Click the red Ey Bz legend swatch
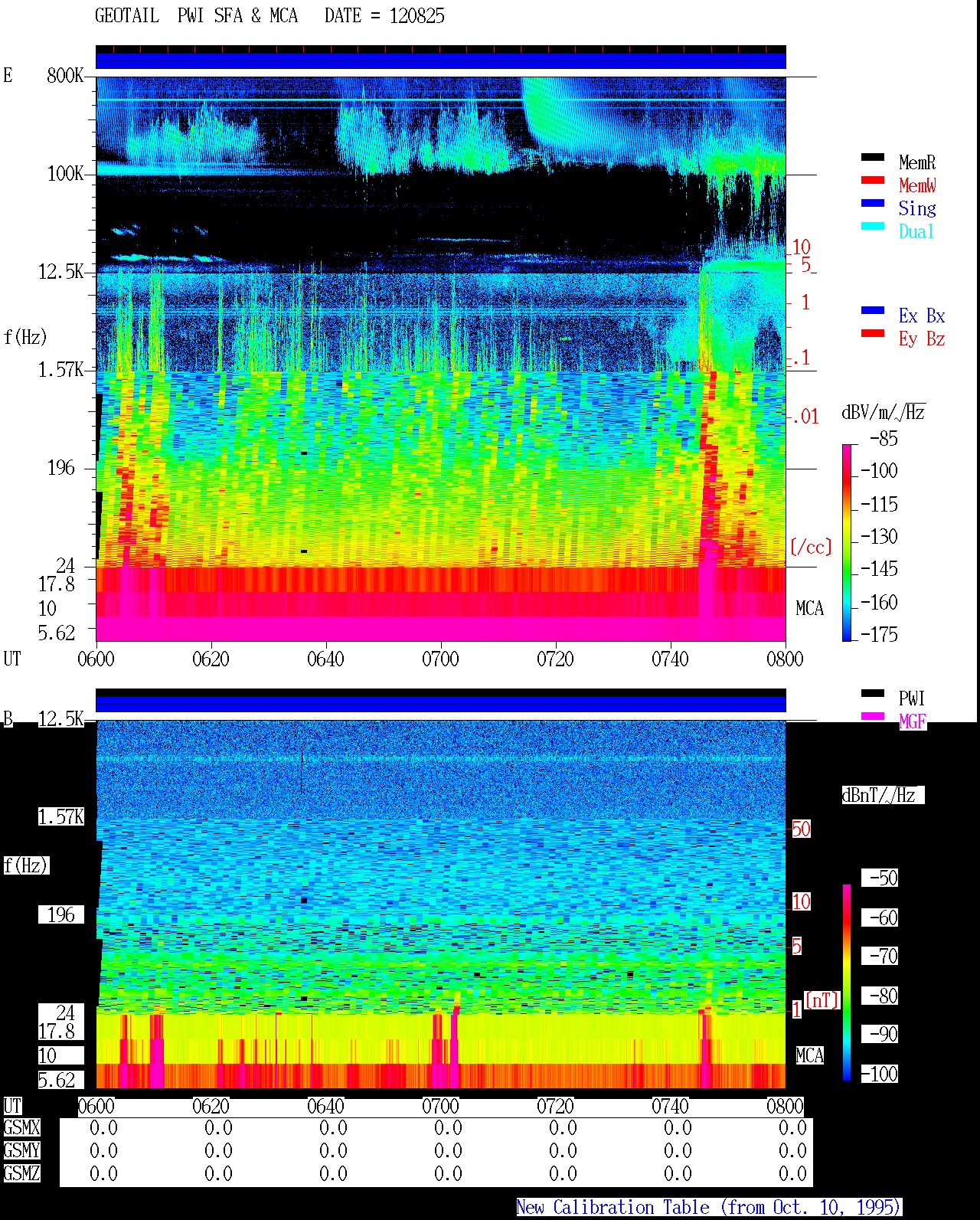This screenshot has height=1220, width=980. [873, 334]
